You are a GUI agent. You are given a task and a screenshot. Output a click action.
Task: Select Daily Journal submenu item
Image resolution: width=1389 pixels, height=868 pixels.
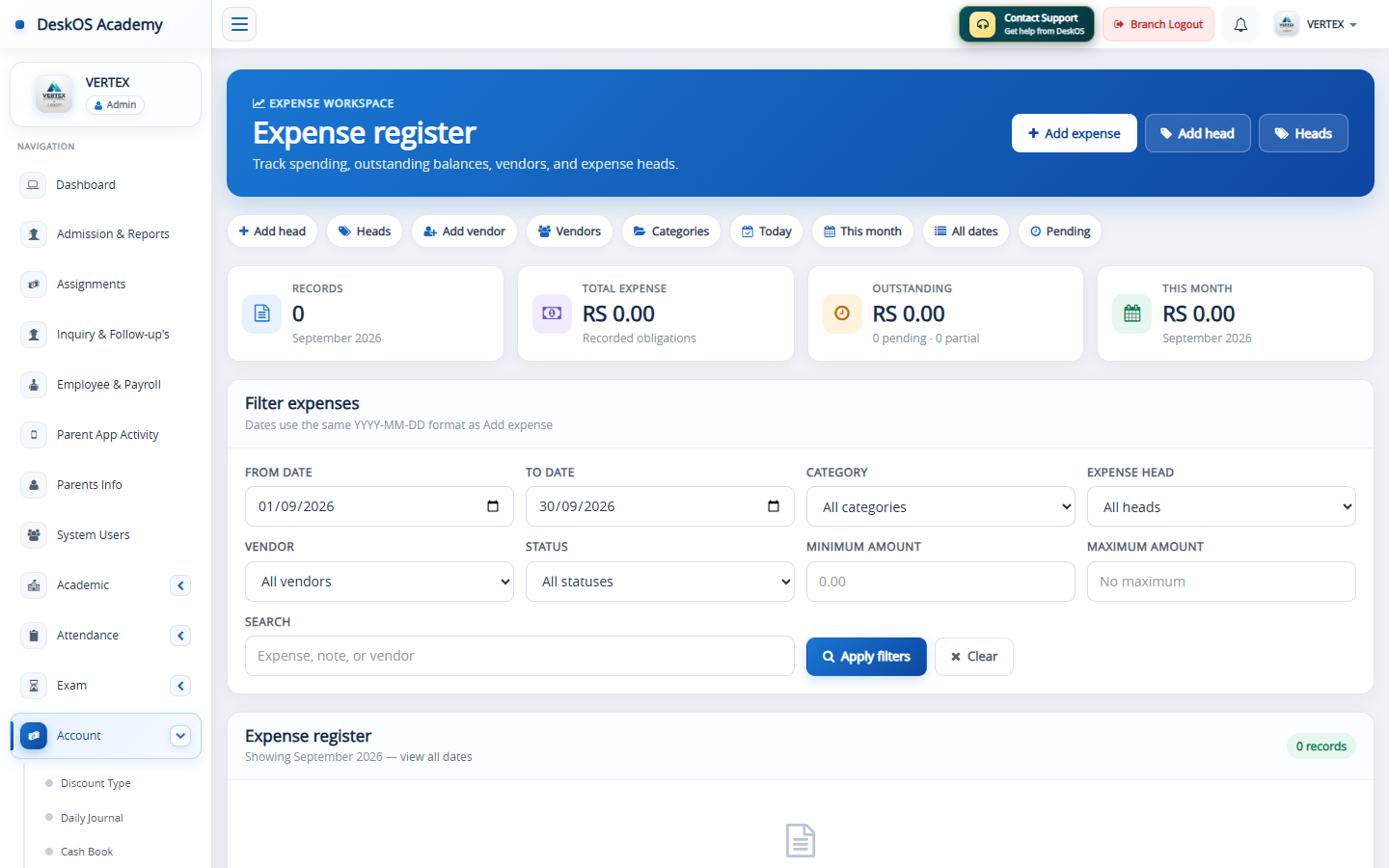tap(92, 818)
